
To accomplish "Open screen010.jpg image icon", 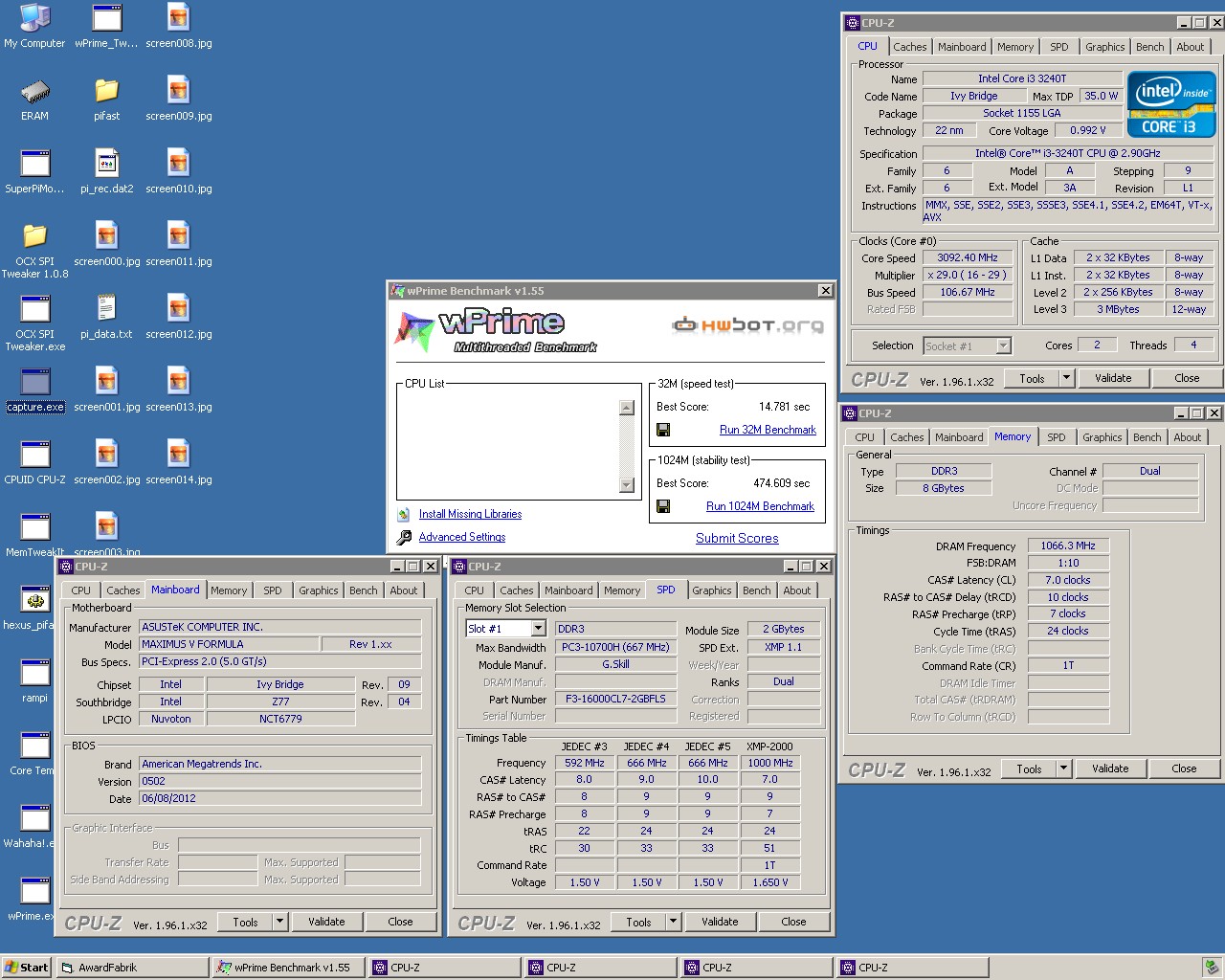I will tap(179, 172).
